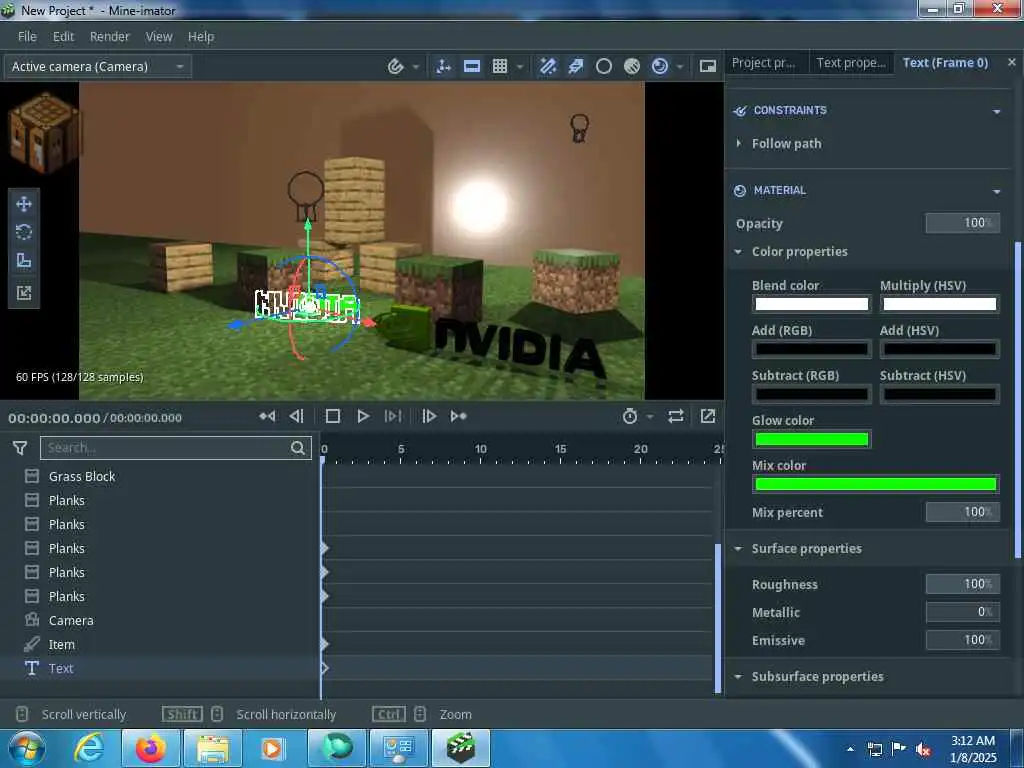This screenshot has height=768, width=1024.
Task: Open the Edit menu
Action: (x=63, y=37)
